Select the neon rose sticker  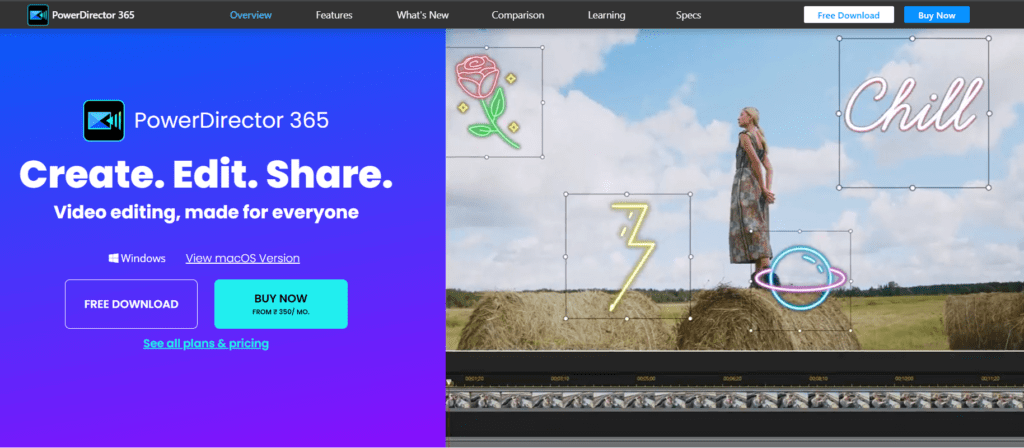489,102
